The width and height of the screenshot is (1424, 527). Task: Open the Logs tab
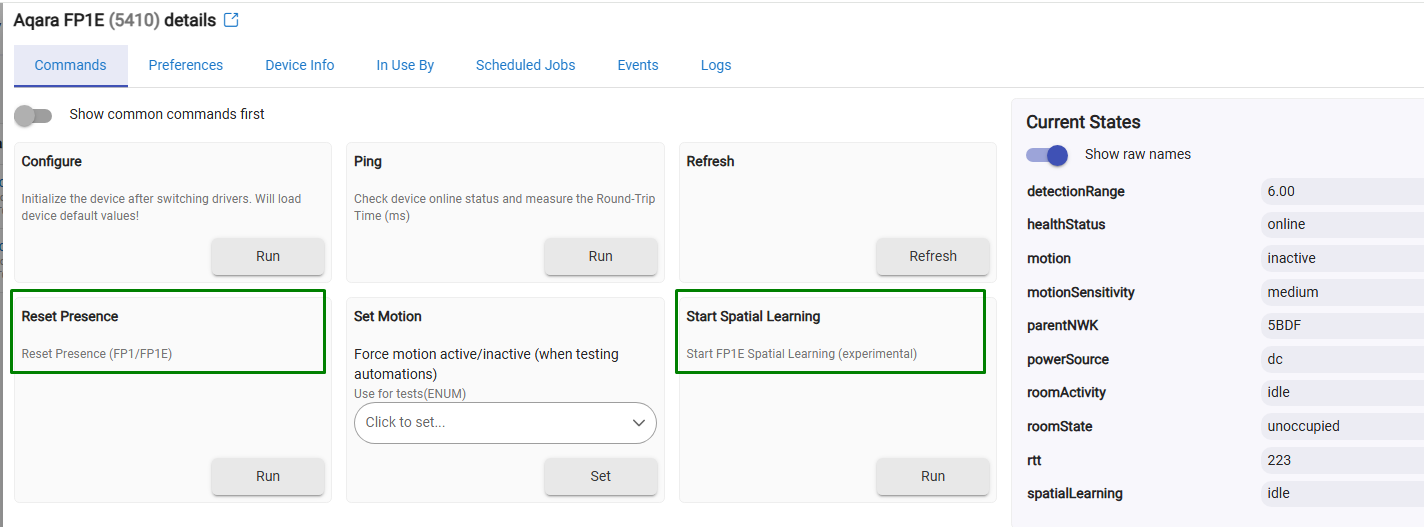(716, 66)
